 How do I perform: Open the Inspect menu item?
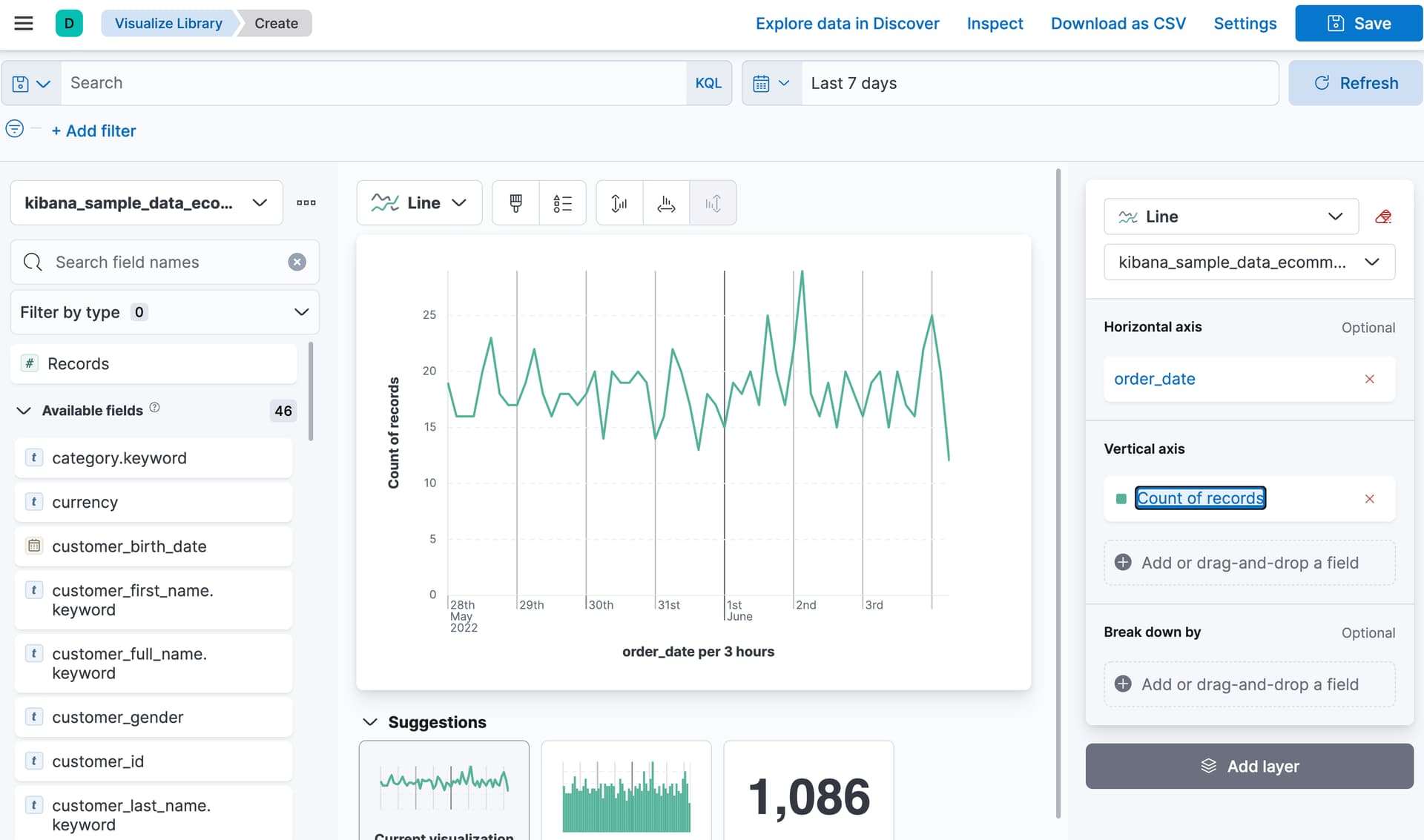(x=994, y=23)
